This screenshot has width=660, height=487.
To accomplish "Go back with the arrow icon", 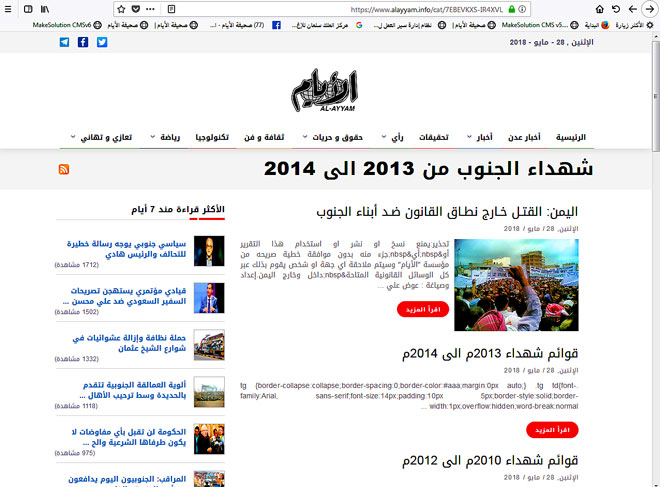I will point(632,9).
